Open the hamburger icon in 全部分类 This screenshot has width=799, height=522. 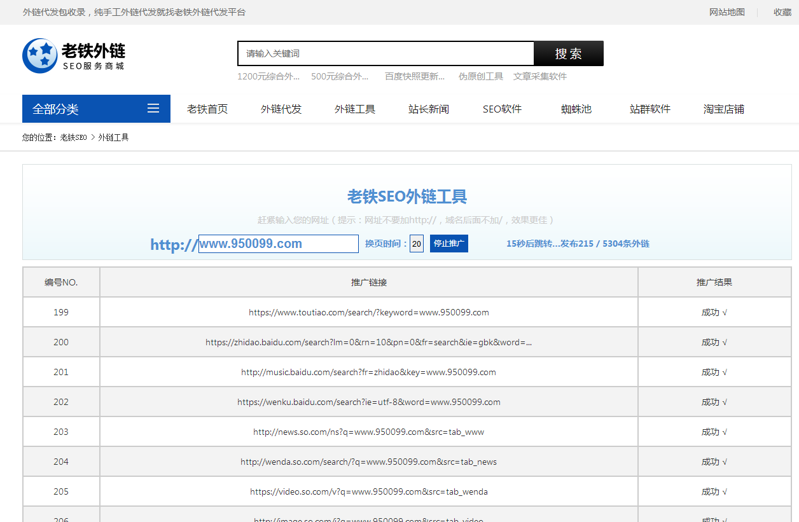[x=153, y=108]
